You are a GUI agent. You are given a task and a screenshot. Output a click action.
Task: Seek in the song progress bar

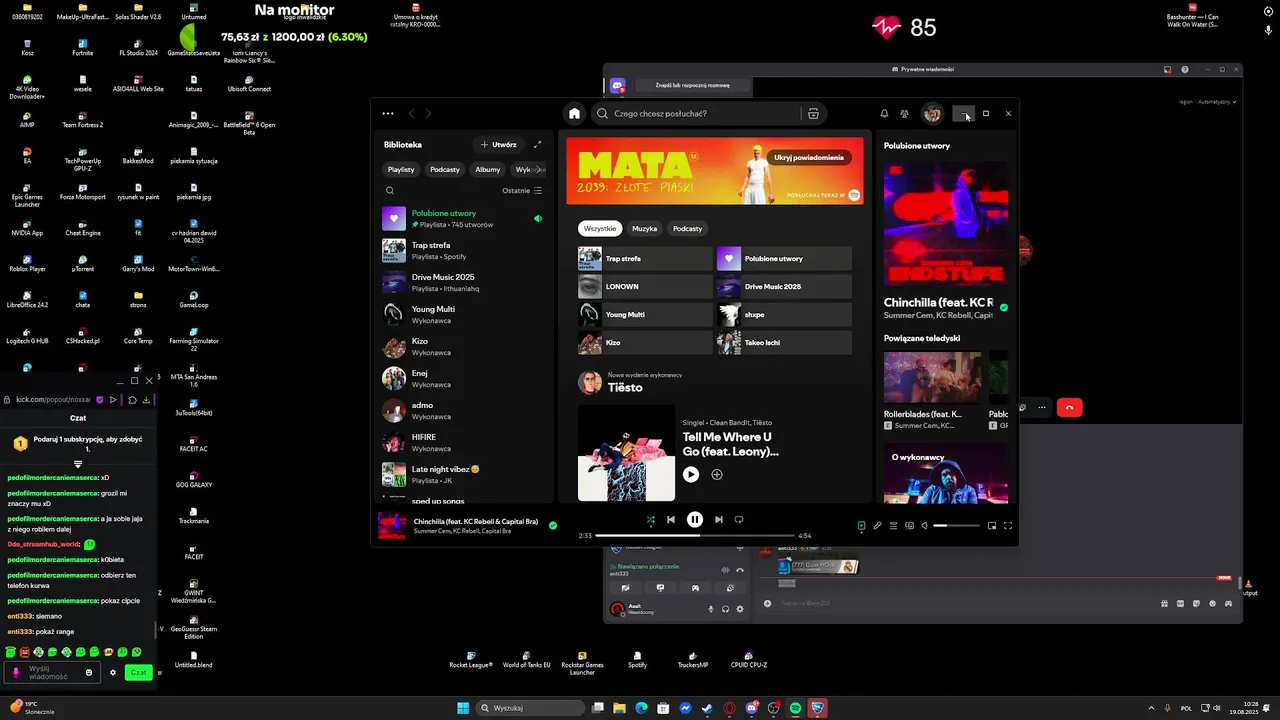tap(695, 535)
